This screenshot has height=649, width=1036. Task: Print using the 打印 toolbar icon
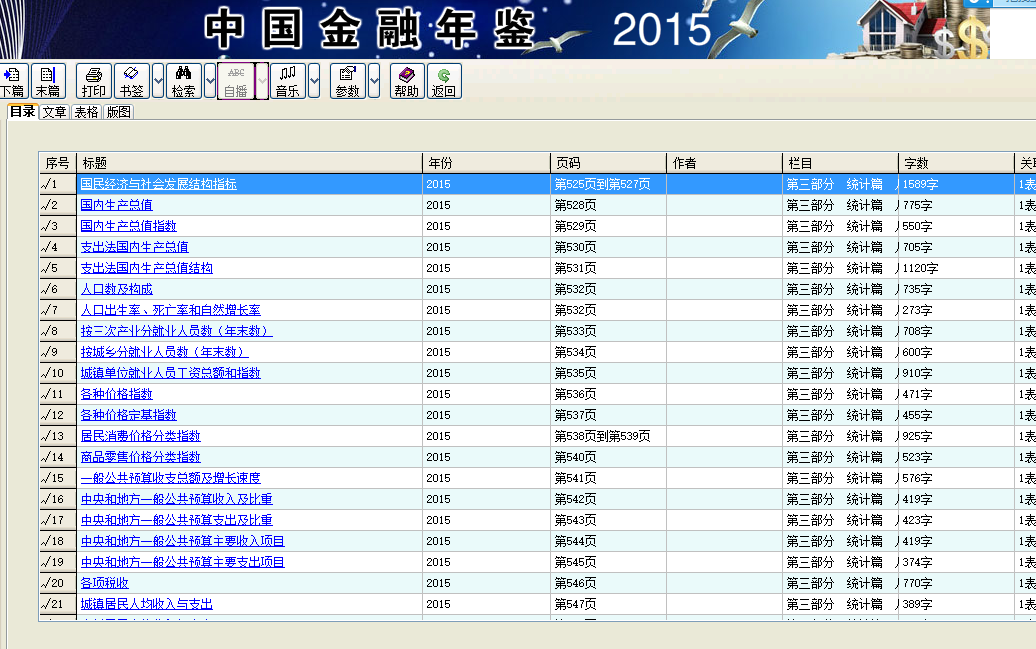tap(94, 81)
